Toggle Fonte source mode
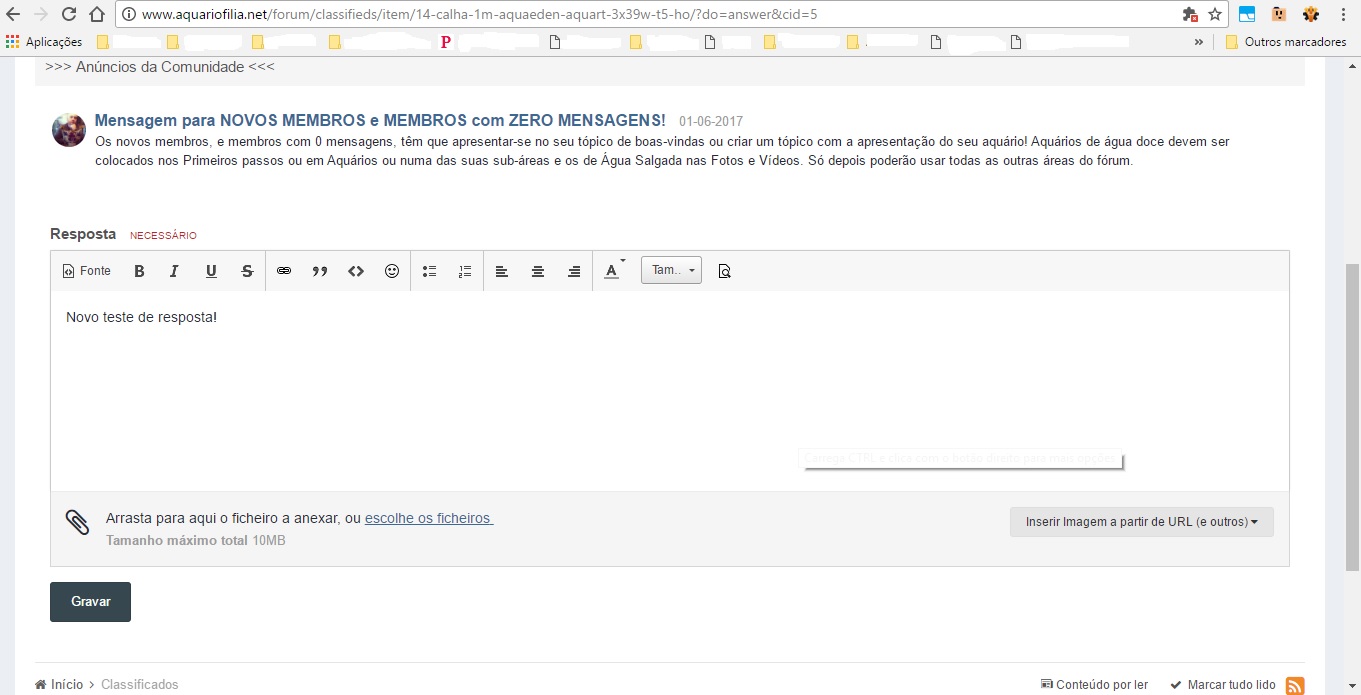 (87, 271)
